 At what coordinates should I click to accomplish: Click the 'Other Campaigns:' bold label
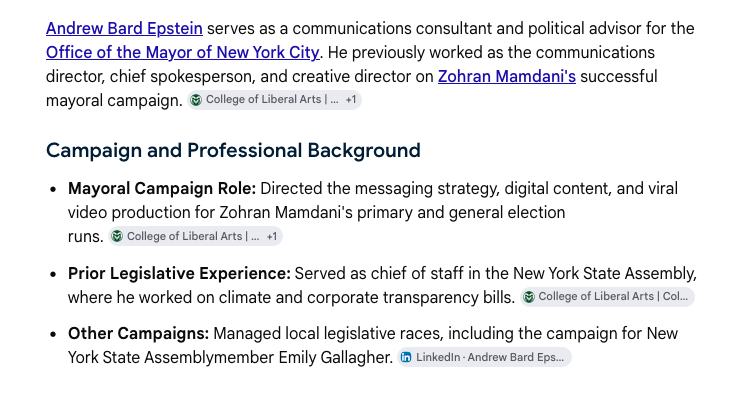pos(138,334)
